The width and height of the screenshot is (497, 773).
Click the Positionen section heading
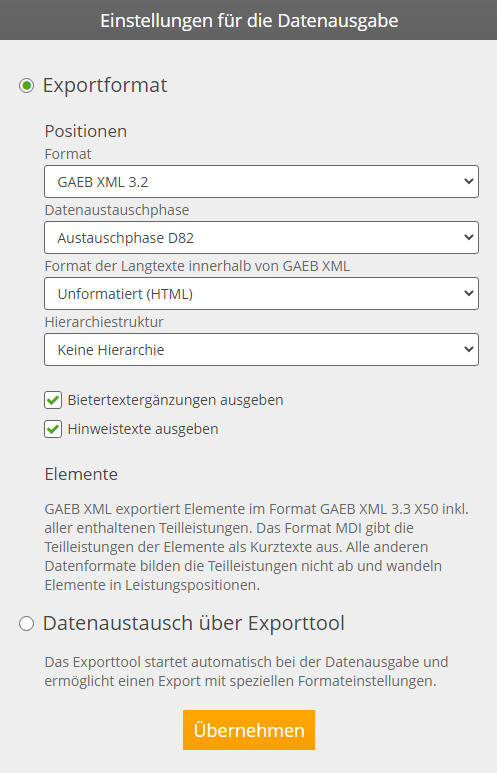point(86,131)
